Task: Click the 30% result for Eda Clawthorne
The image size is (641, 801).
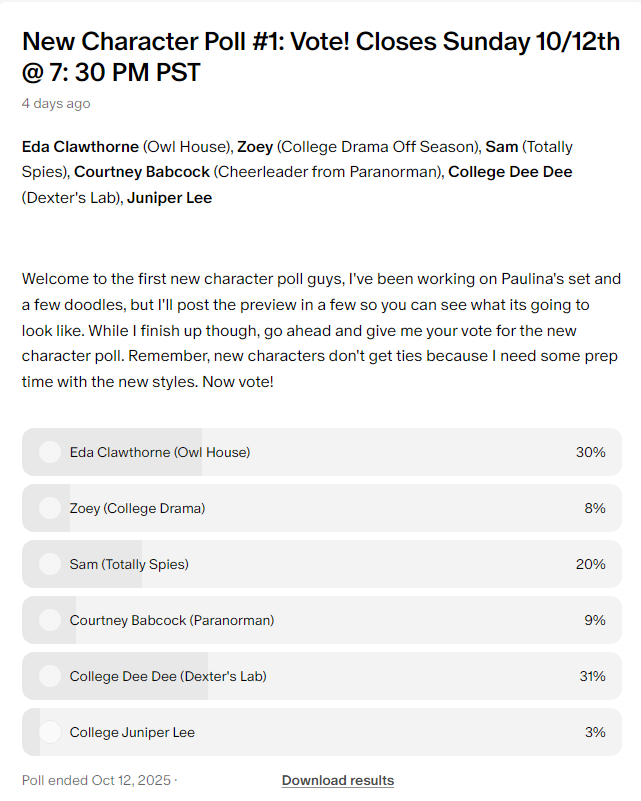Action: [590, 452]
